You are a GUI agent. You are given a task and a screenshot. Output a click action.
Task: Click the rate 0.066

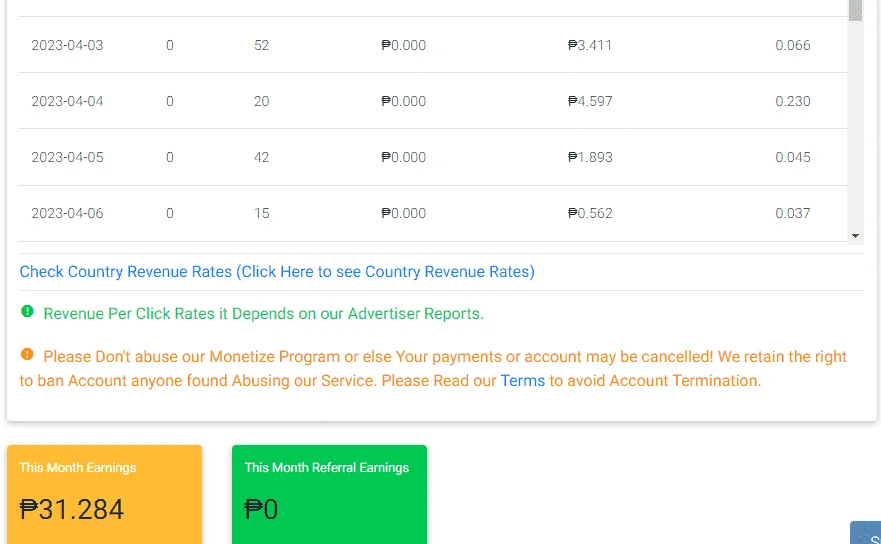pyautogui.click(x=793, y=45)
